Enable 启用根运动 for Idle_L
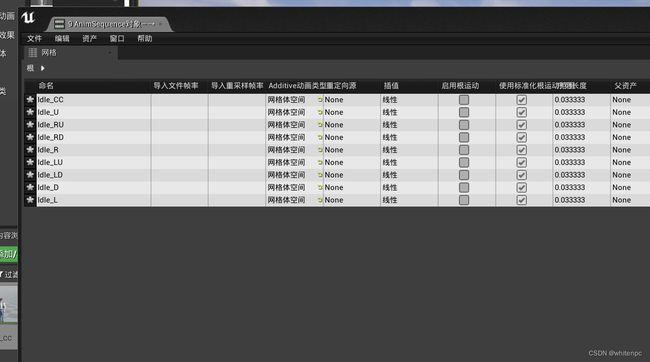650x362 pixels. (464, 200)
